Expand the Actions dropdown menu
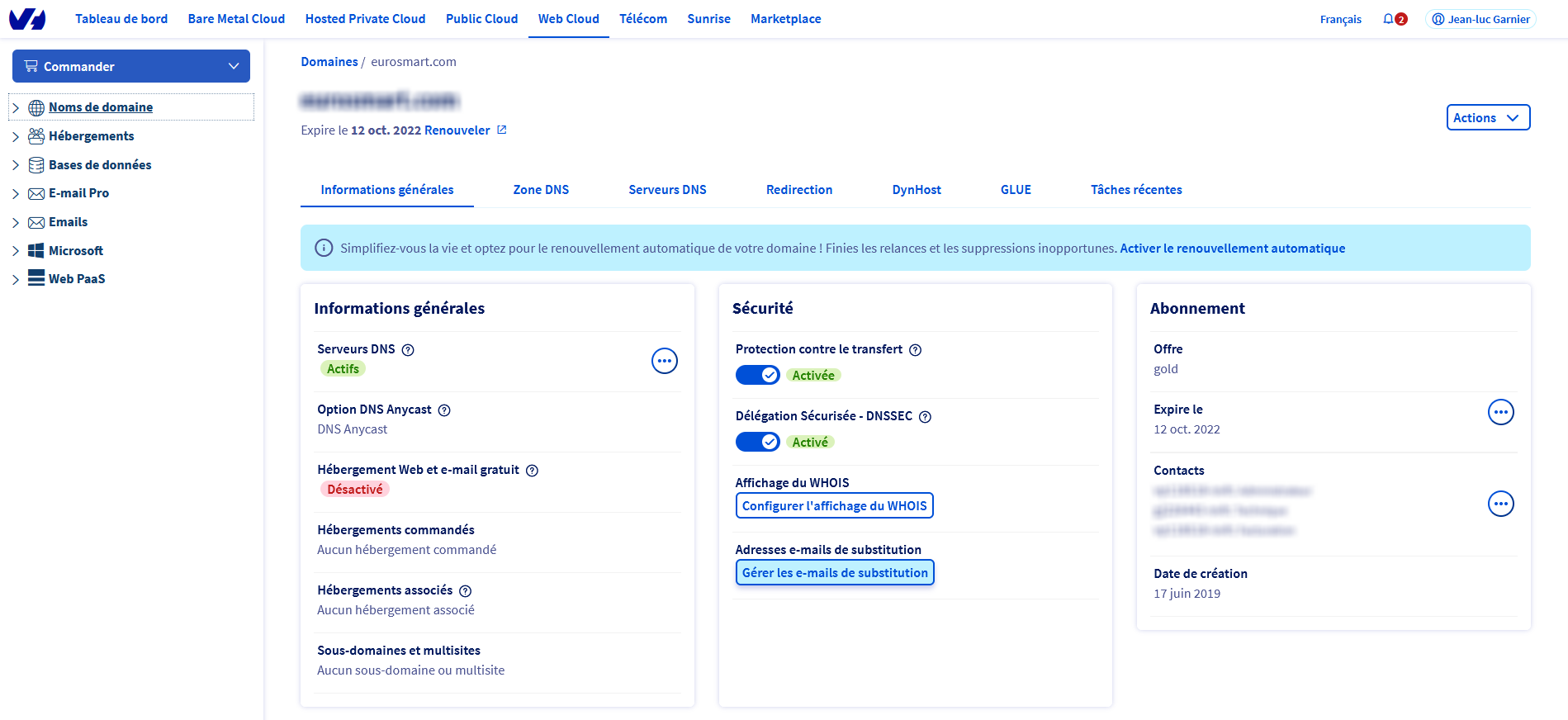 [1488, 117]
